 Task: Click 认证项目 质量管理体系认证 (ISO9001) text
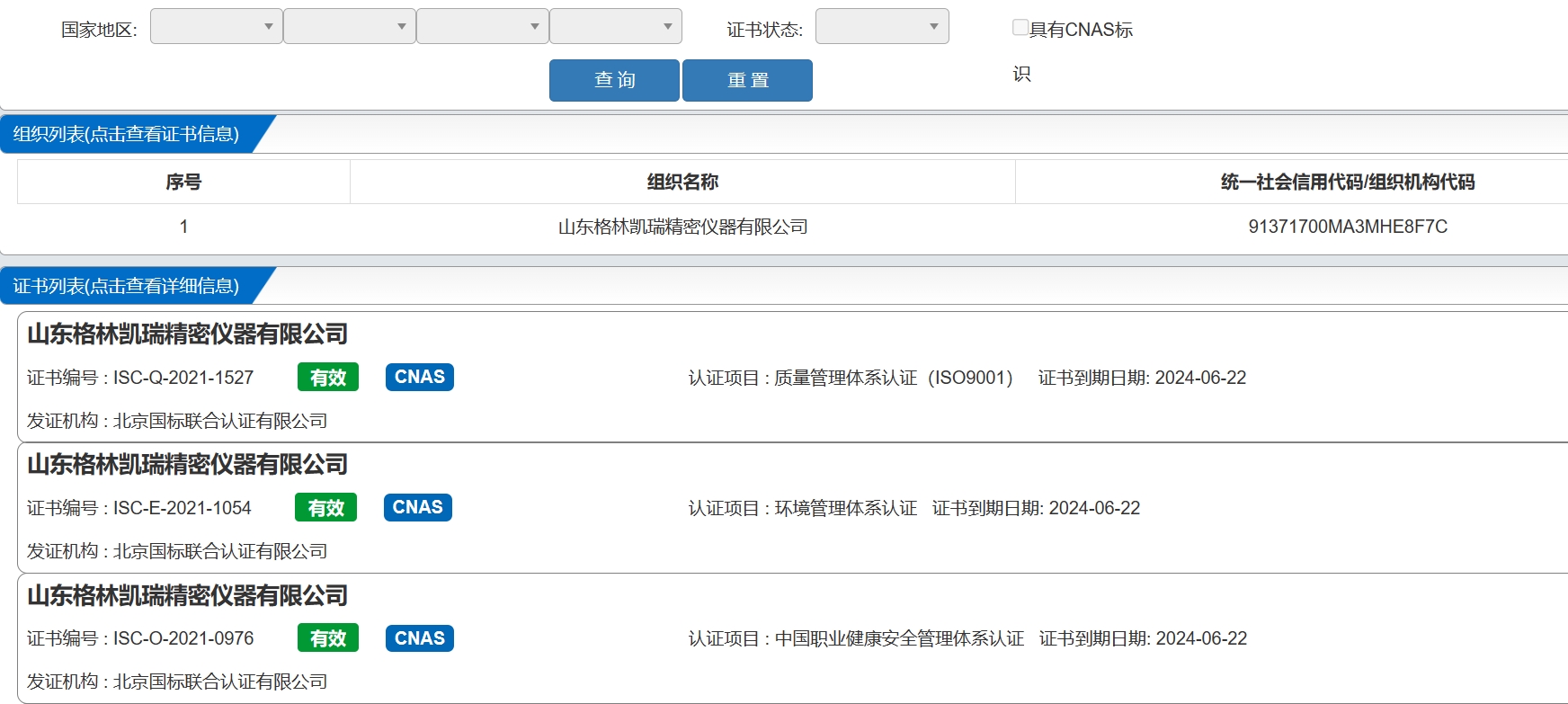point(851,378)
